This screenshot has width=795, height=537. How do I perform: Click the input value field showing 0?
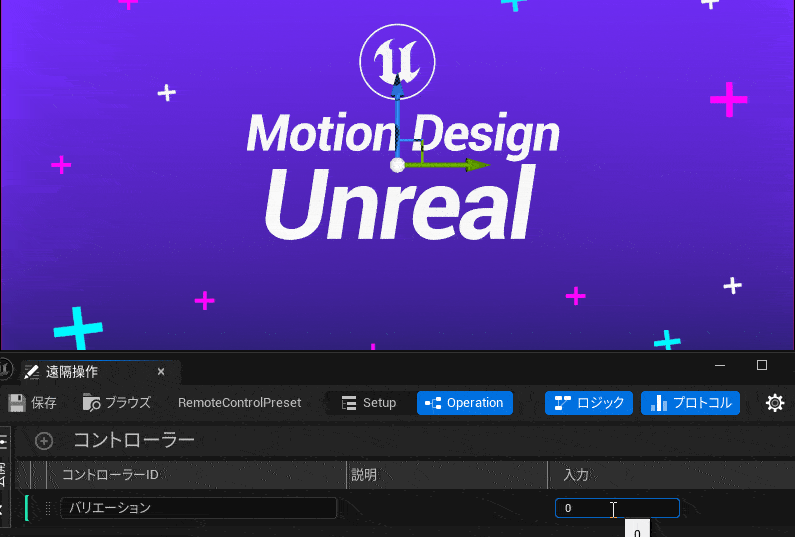pyautogui.click(x=617, y=508)
